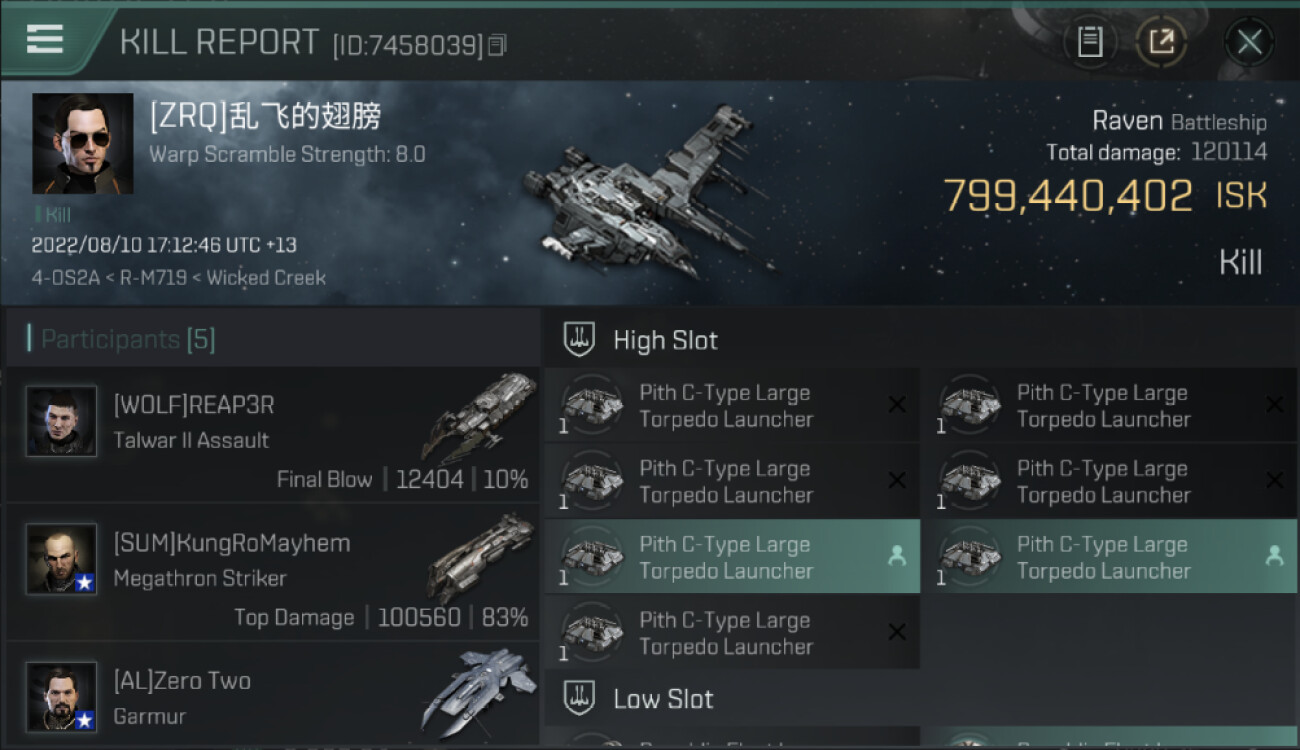Screen dimensions: 1300x750
Task: Select first Pith C-Type Torpedo Launcher entry
Action: tap(732, 406)
